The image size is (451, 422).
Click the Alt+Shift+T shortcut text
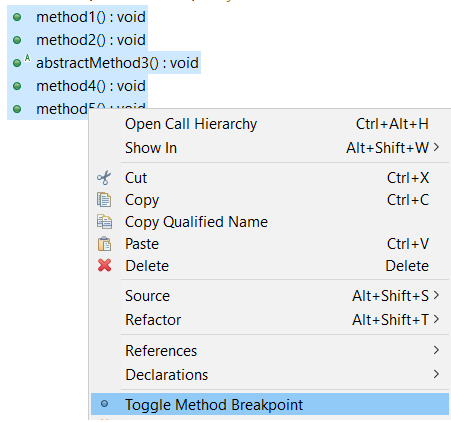click(x=390, y=320)
